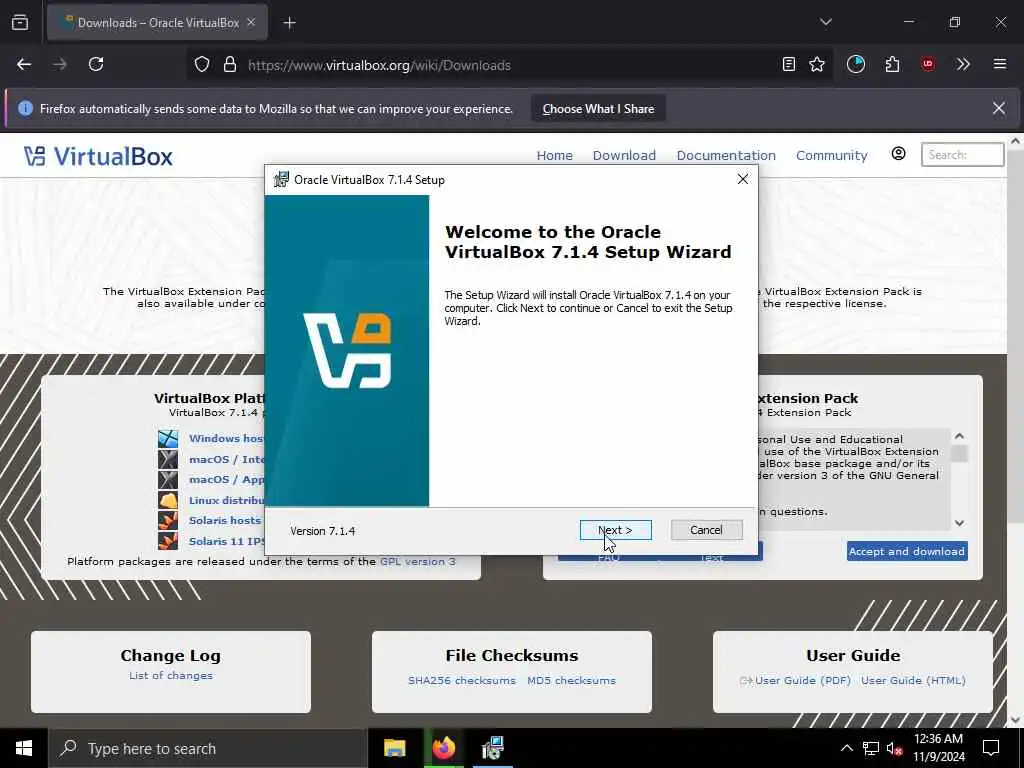
Task: Open a new tab with plus button
Action: (x=290, y=23)
